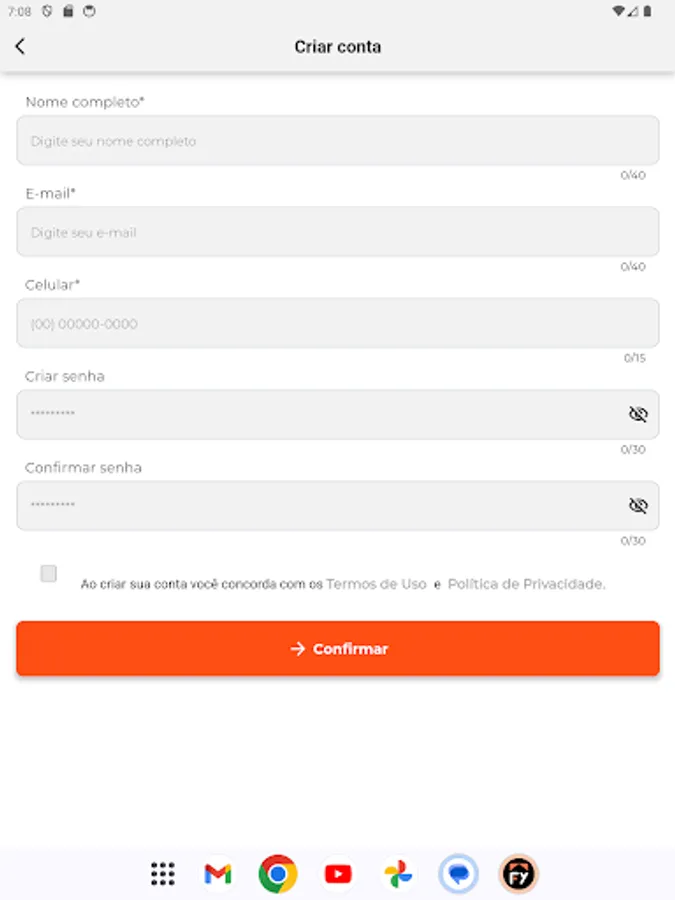Open Google Photos from the dock
Image resolution: width=675 pixels, height=900 pixels.
tap(397, 873)
